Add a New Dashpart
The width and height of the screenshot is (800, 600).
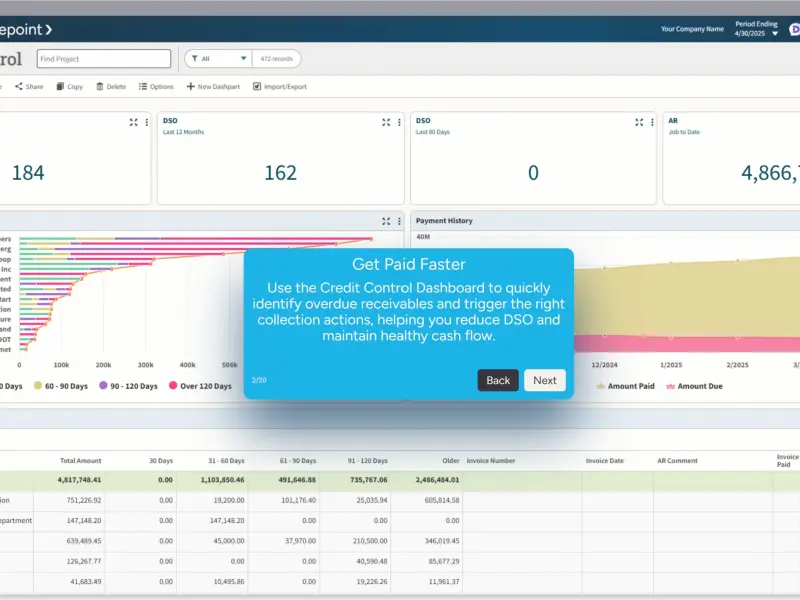click(x=213, y=86)
